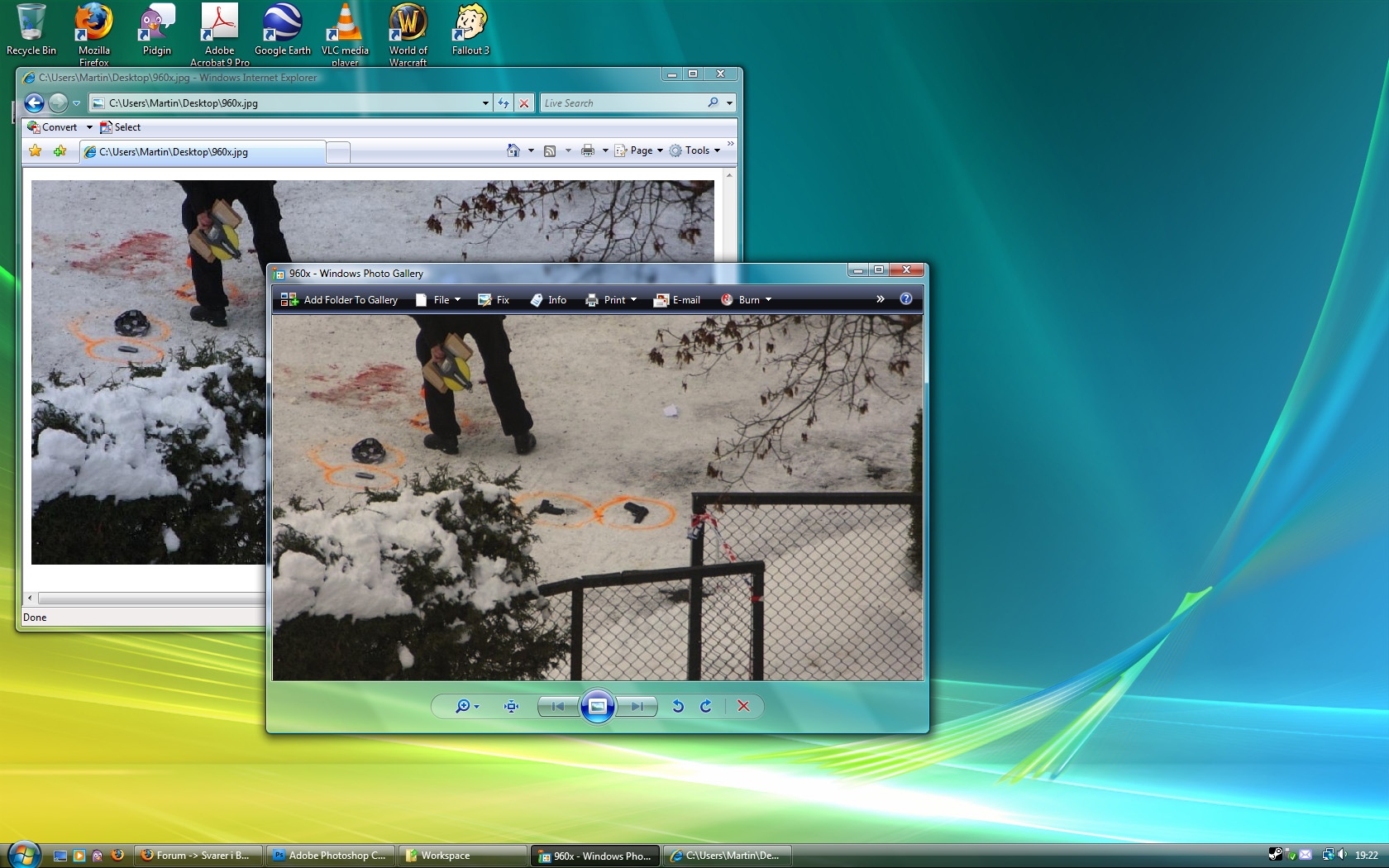This screenshot has height=868, width=1389.
Task: Click the Internet Explorer taskbar button
Action: (728, 856)
